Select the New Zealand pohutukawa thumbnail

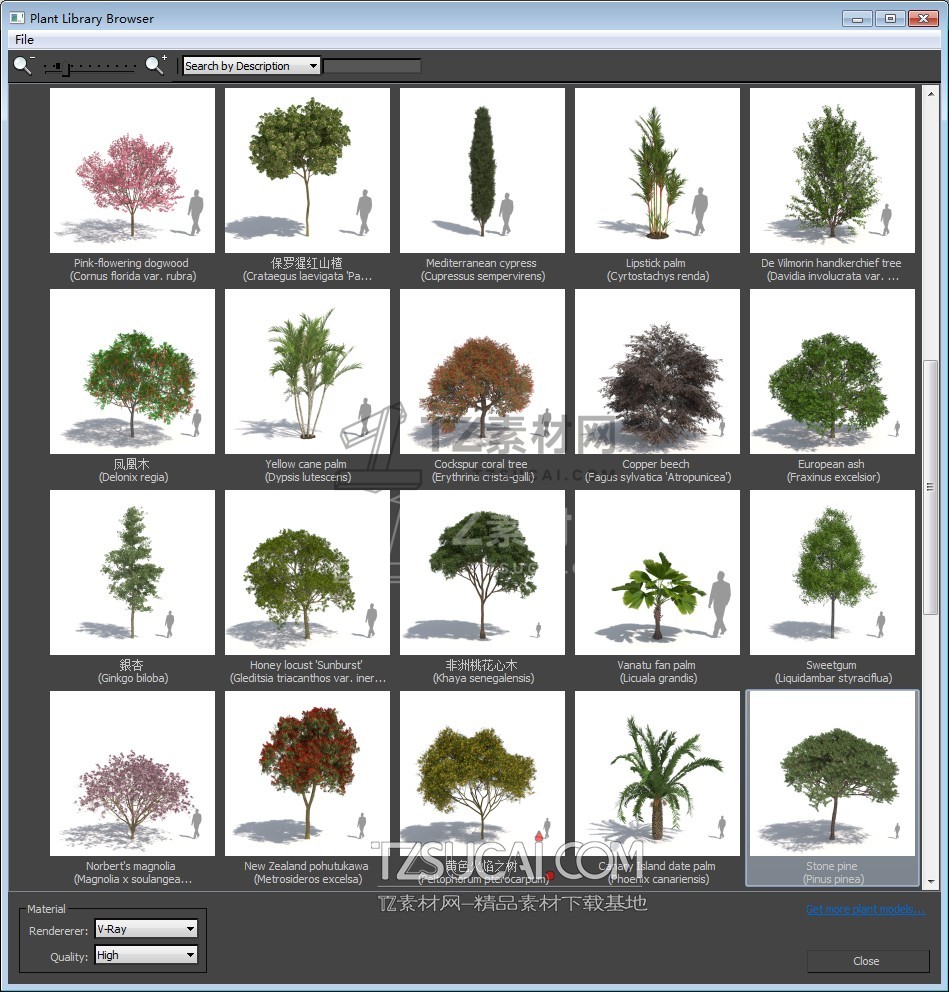click(307, 773)
